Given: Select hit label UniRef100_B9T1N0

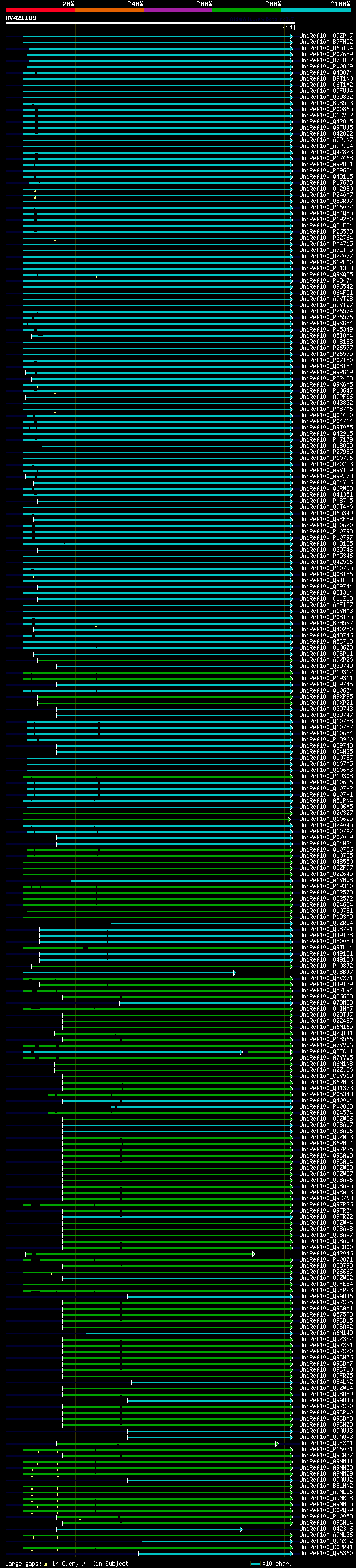Looking at the screenshot, I should (325, 78).
